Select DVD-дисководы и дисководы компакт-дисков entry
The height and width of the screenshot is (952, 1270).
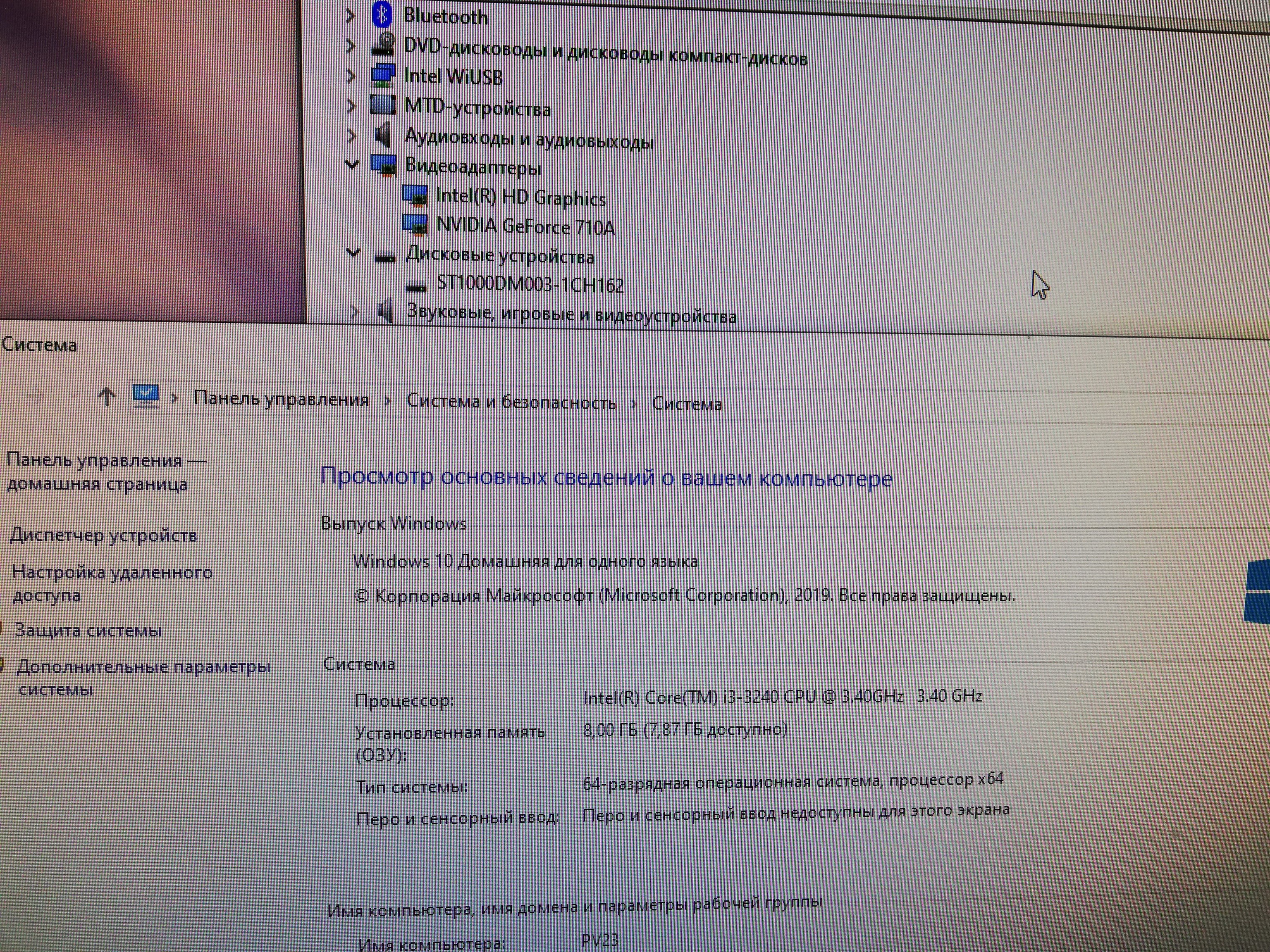[x=606, y=51]
